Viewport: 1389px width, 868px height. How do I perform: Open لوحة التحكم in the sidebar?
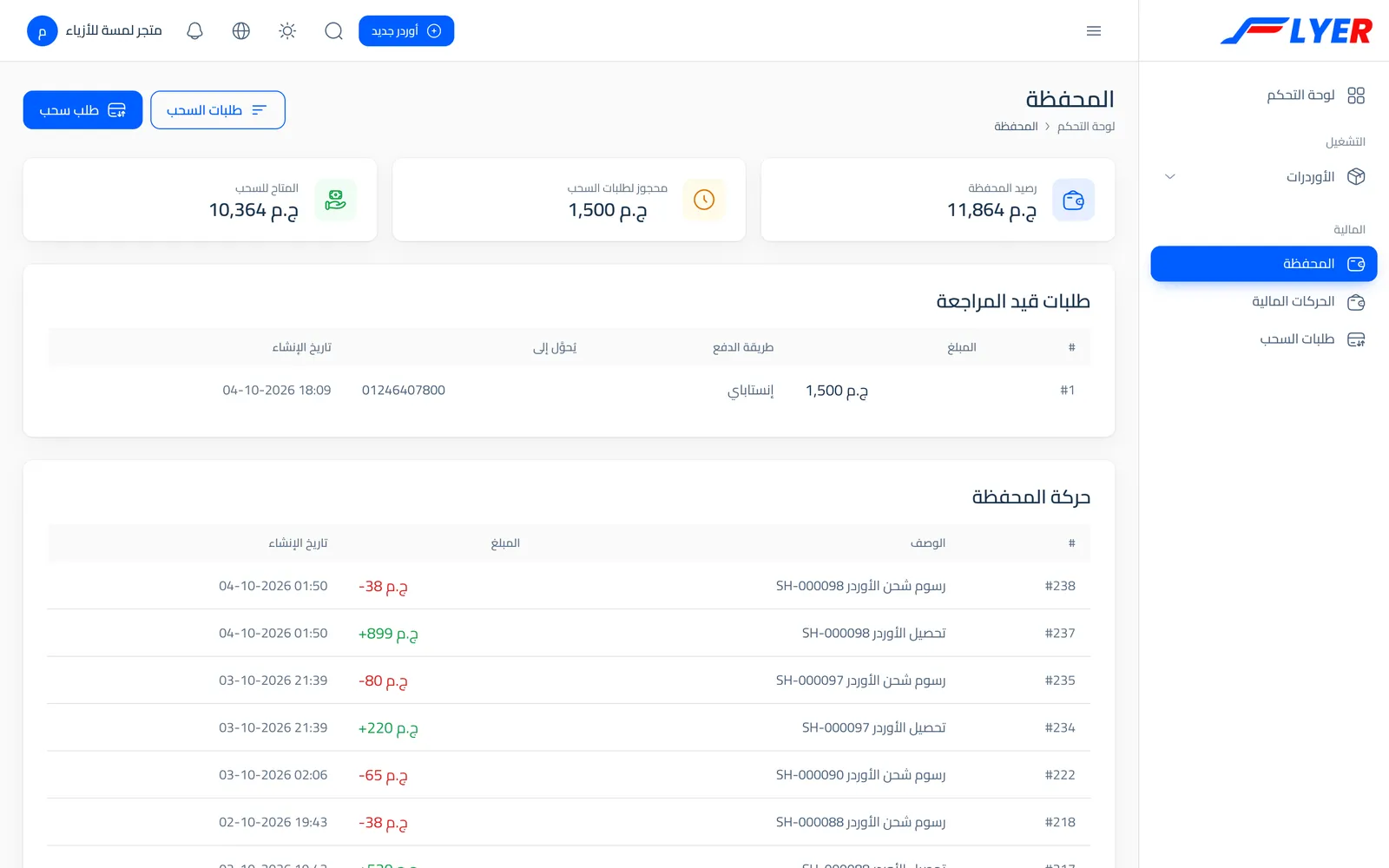[x=1264, y=95]
